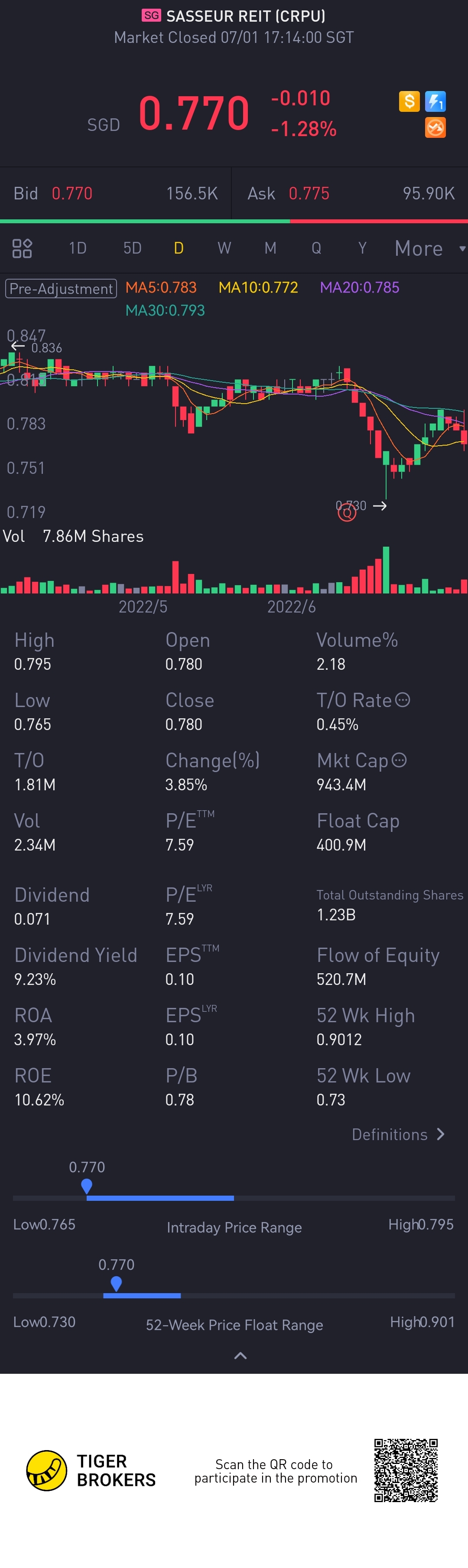
Task: Click the Mkt Cap info icon
Action: point(399,760)
